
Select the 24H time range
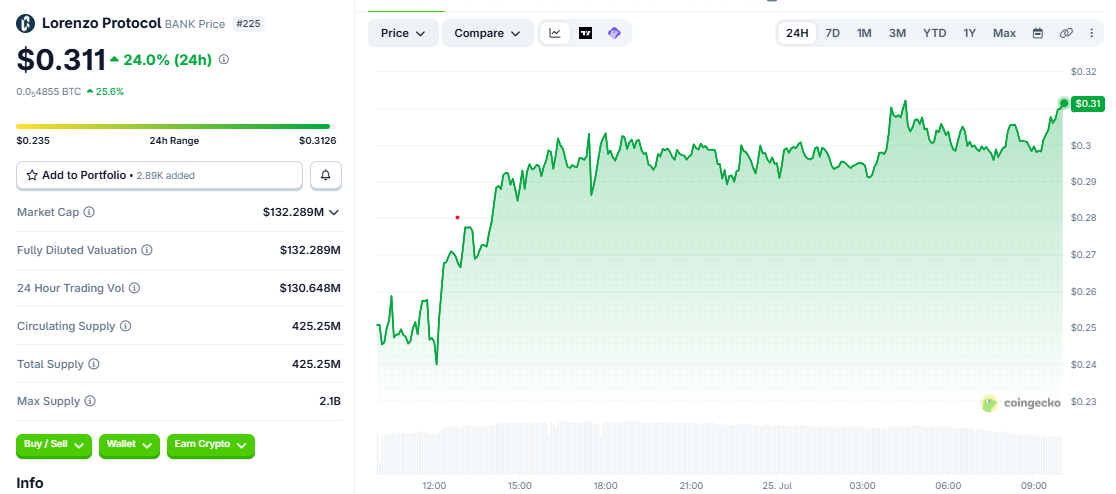(x=797, y=33)
